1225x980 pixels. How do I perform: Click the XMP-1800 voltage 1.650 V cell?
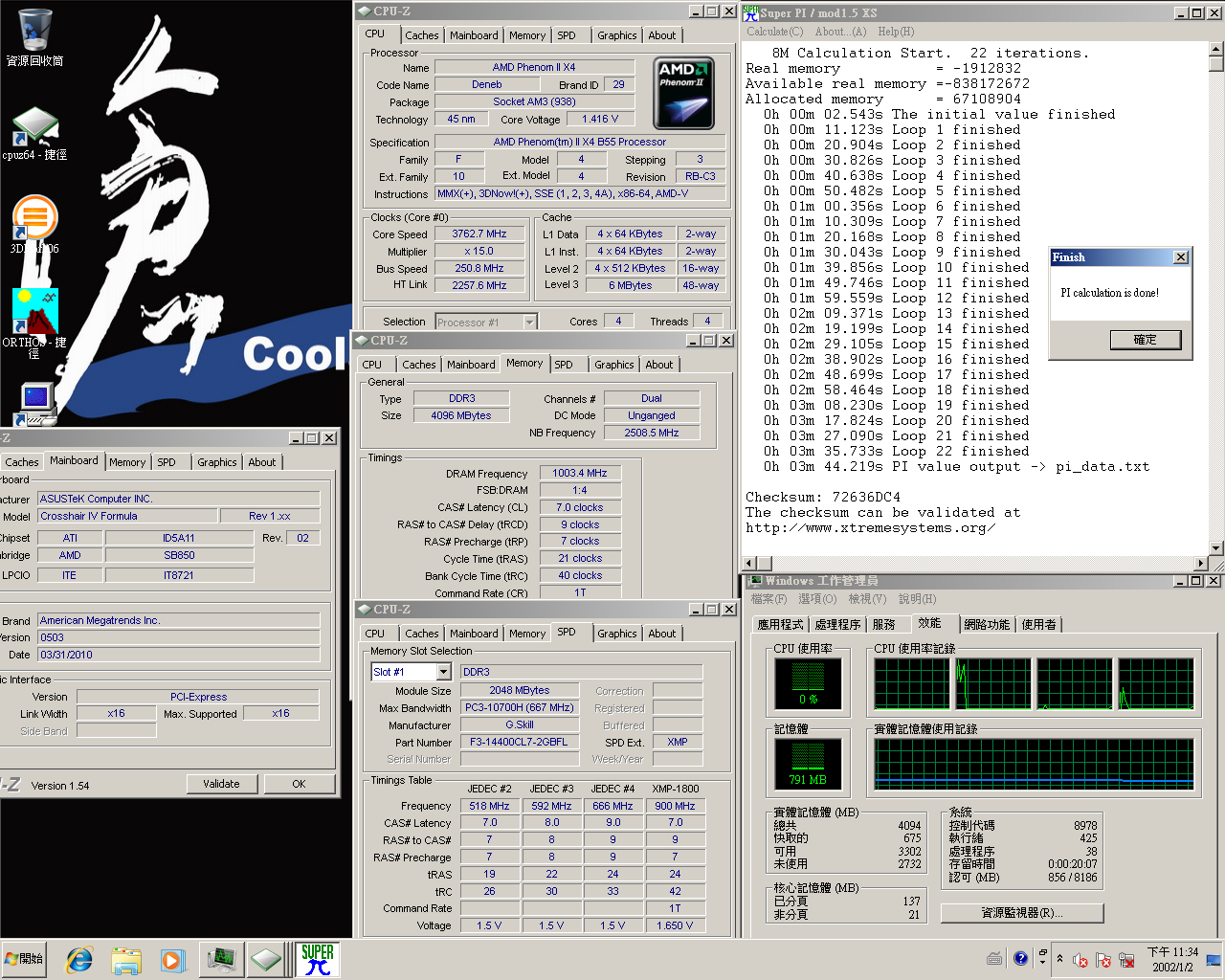675,925
